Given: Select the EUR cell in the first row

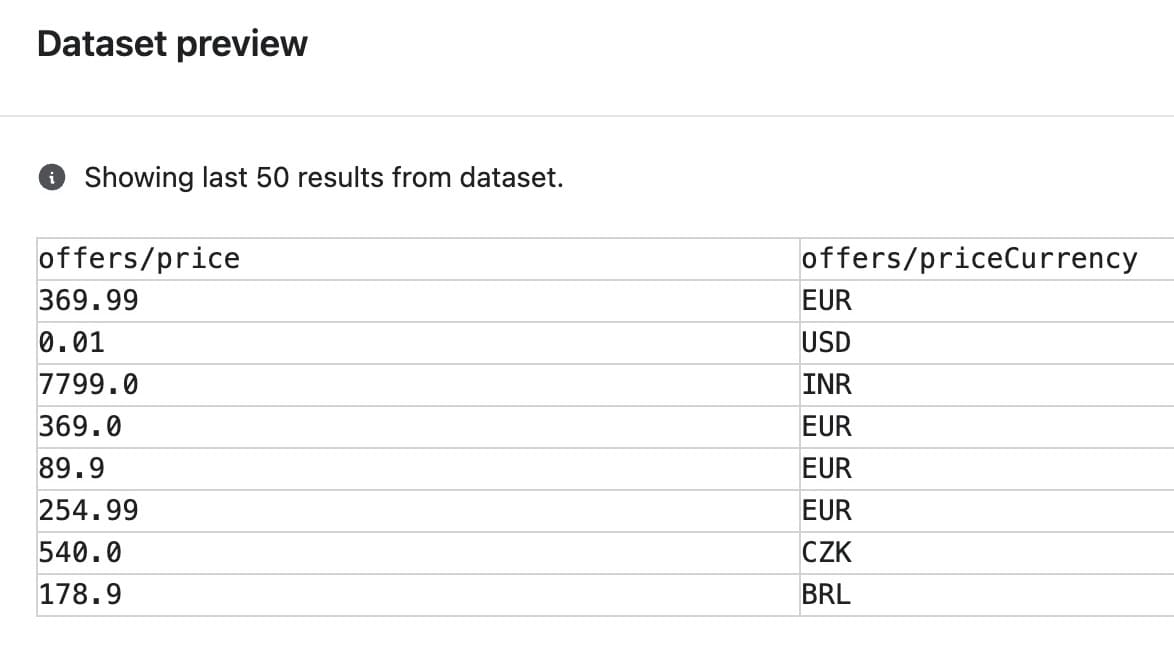Looking at the screenshot, I should pos(987,301).
